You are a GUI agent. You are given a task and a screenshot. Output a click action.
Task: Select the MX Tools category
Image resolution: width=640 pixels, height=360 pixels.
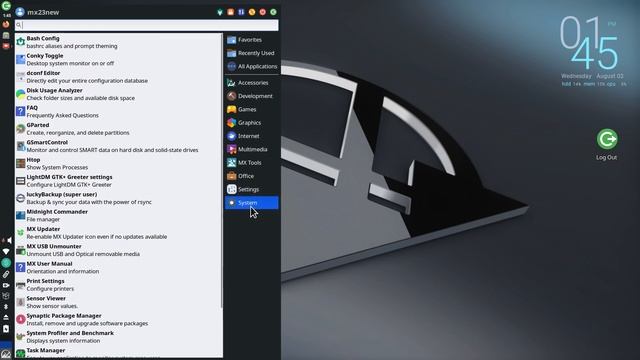[x=251, y=162]
